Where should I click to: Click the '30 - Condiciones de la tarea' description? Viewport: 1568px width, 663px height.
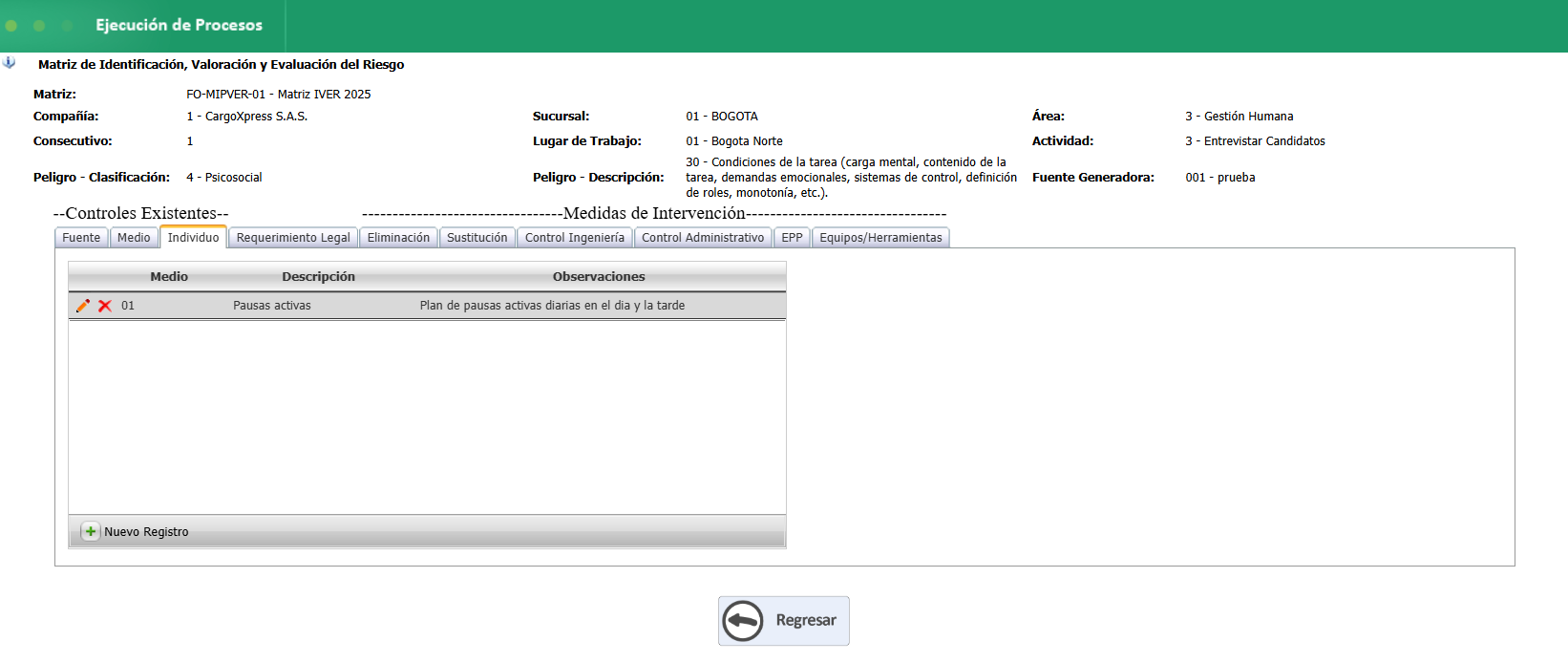851,178
